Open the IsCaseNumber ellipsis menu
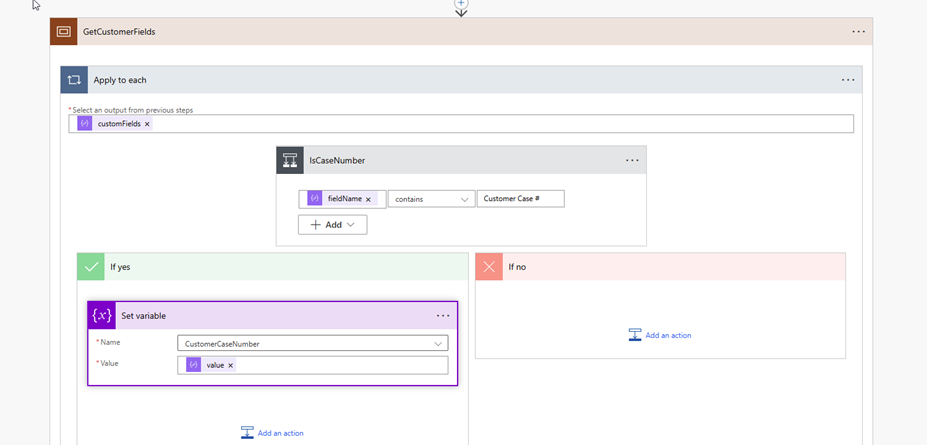The image size is (927, 445). 632,160
